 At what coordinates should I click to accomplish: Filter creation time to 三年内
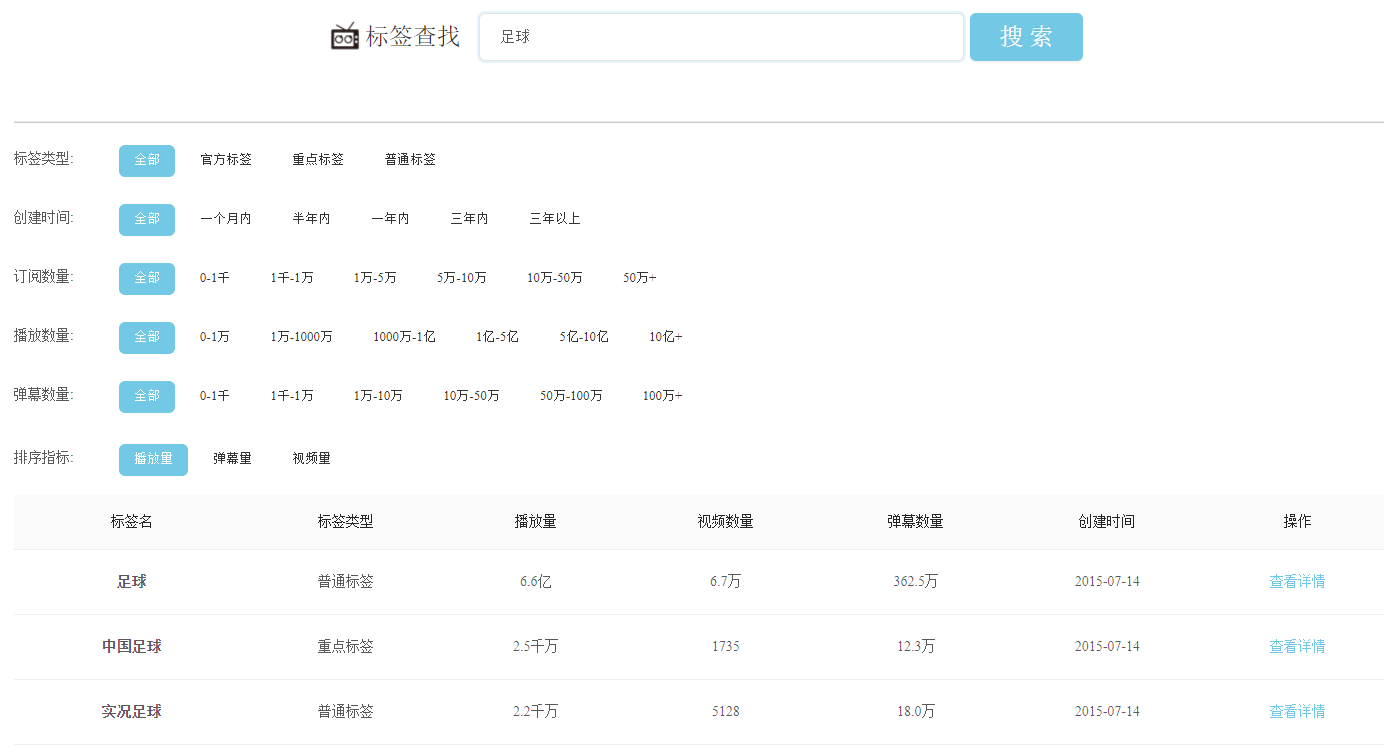[469, 219]
